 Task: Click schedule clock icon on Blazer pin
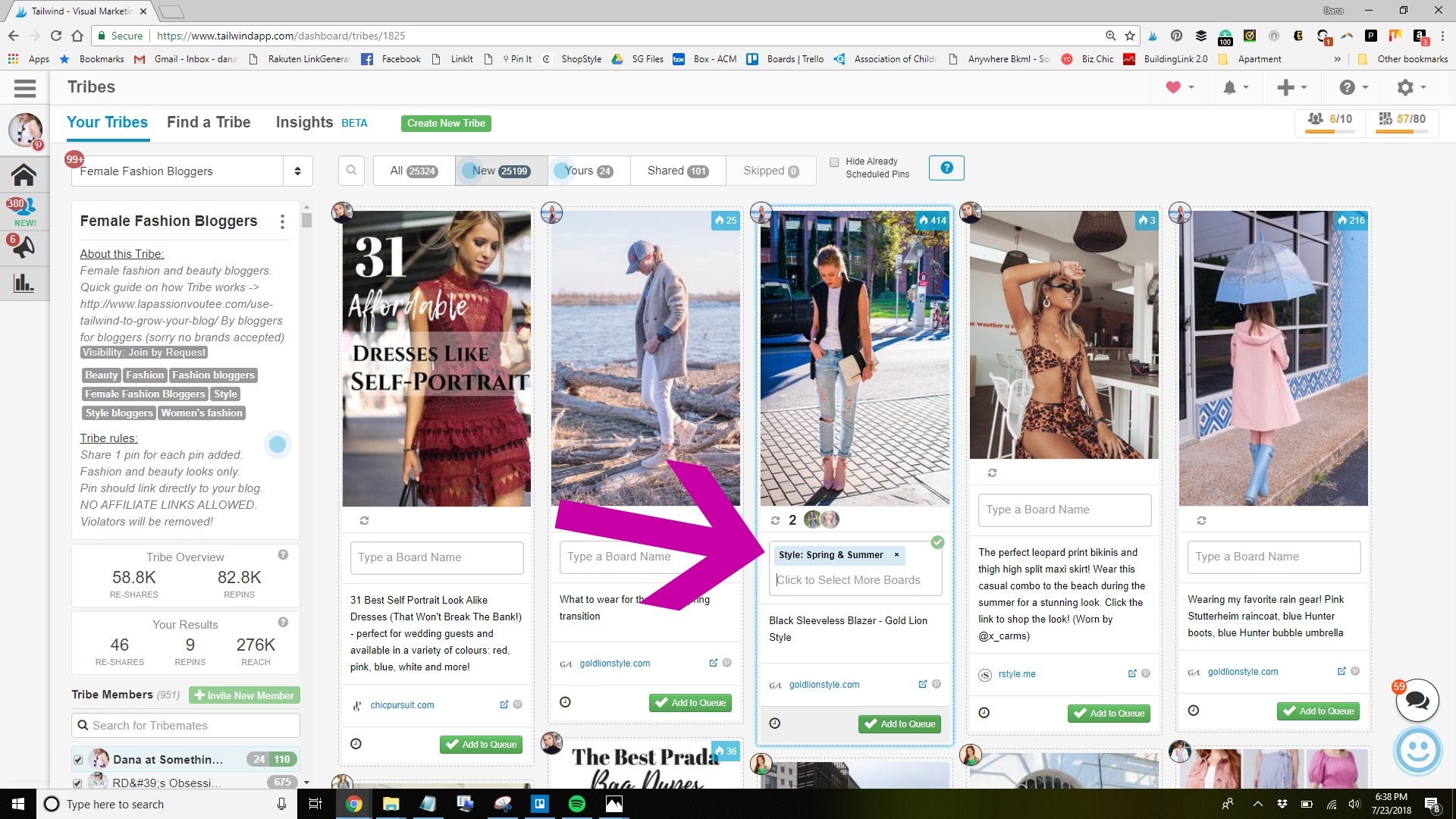(x=774, y=723)
